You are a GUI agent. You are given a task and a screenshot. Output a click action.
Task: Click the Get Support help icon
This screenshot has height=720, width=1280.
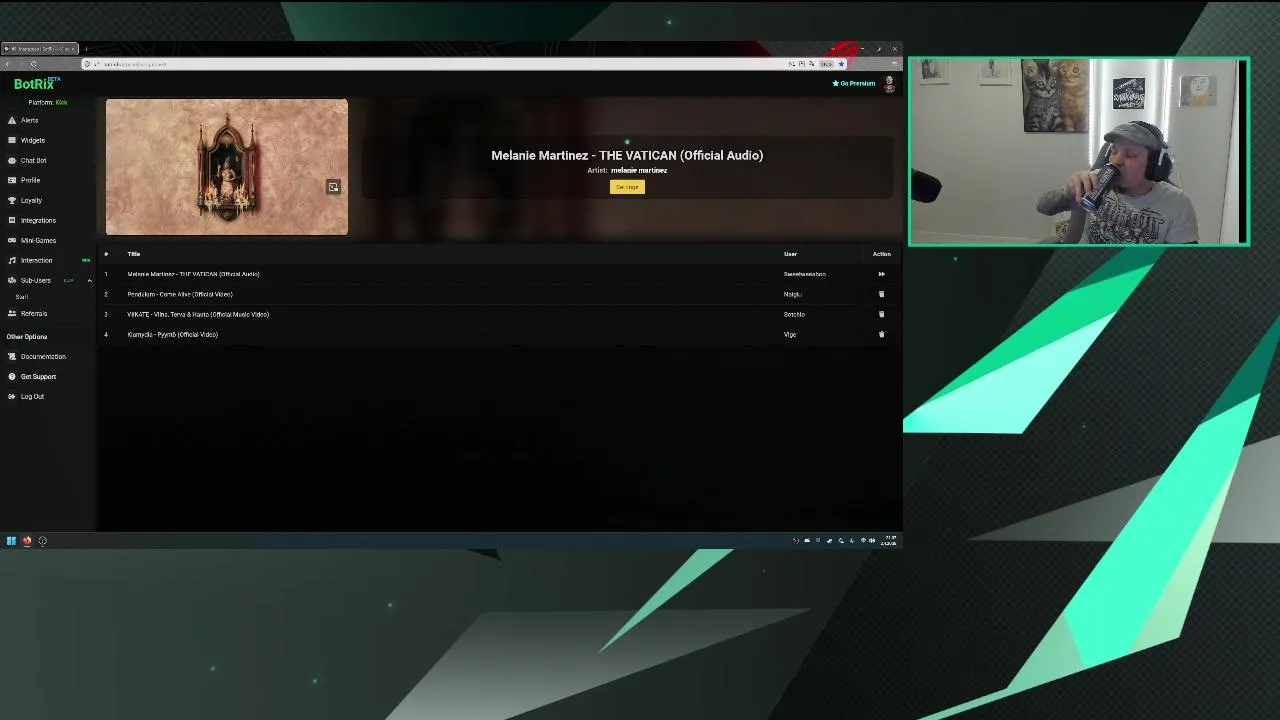click(x=11, y=376)
